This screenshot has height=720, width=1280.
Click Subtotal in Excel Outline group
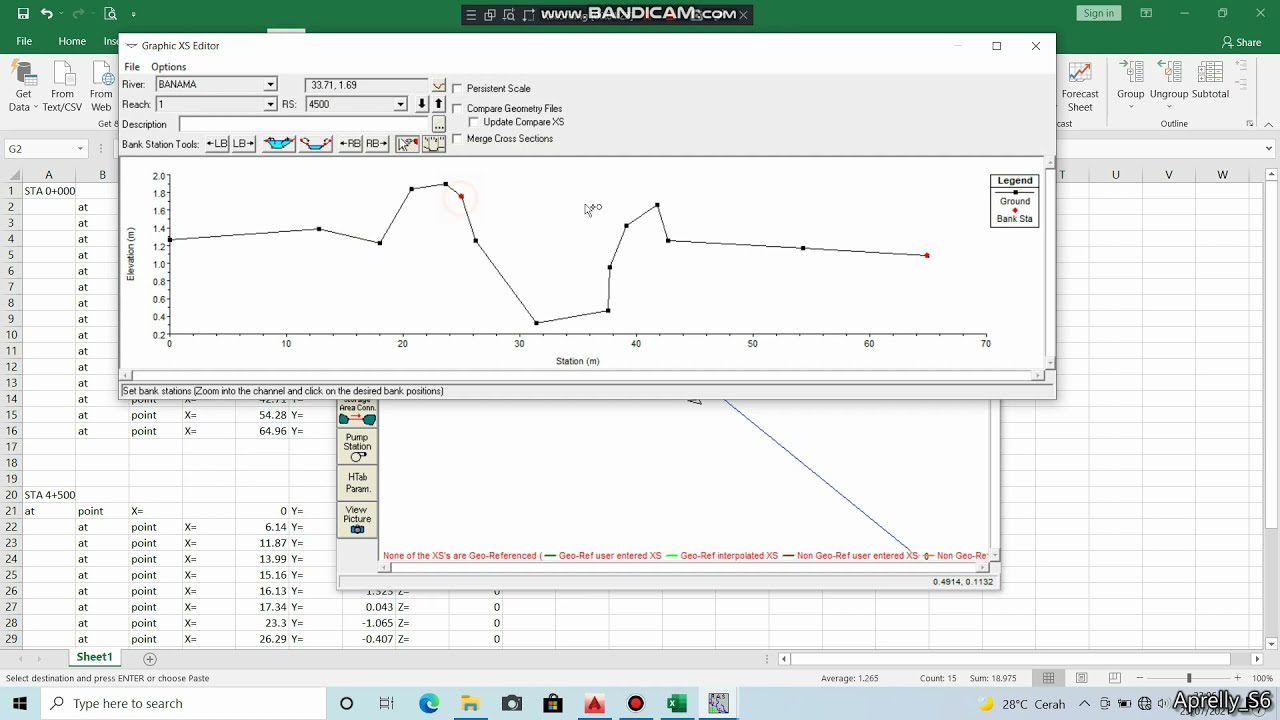point(1210,80)
